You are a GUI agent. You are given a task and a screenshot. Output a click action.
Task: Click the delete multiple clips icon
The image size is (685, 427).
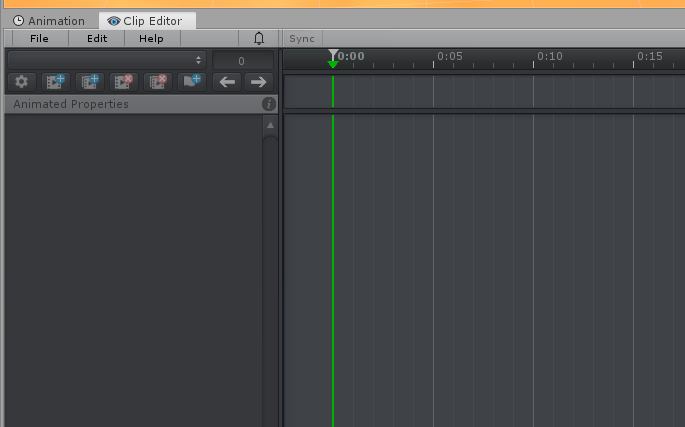[158, 82]
